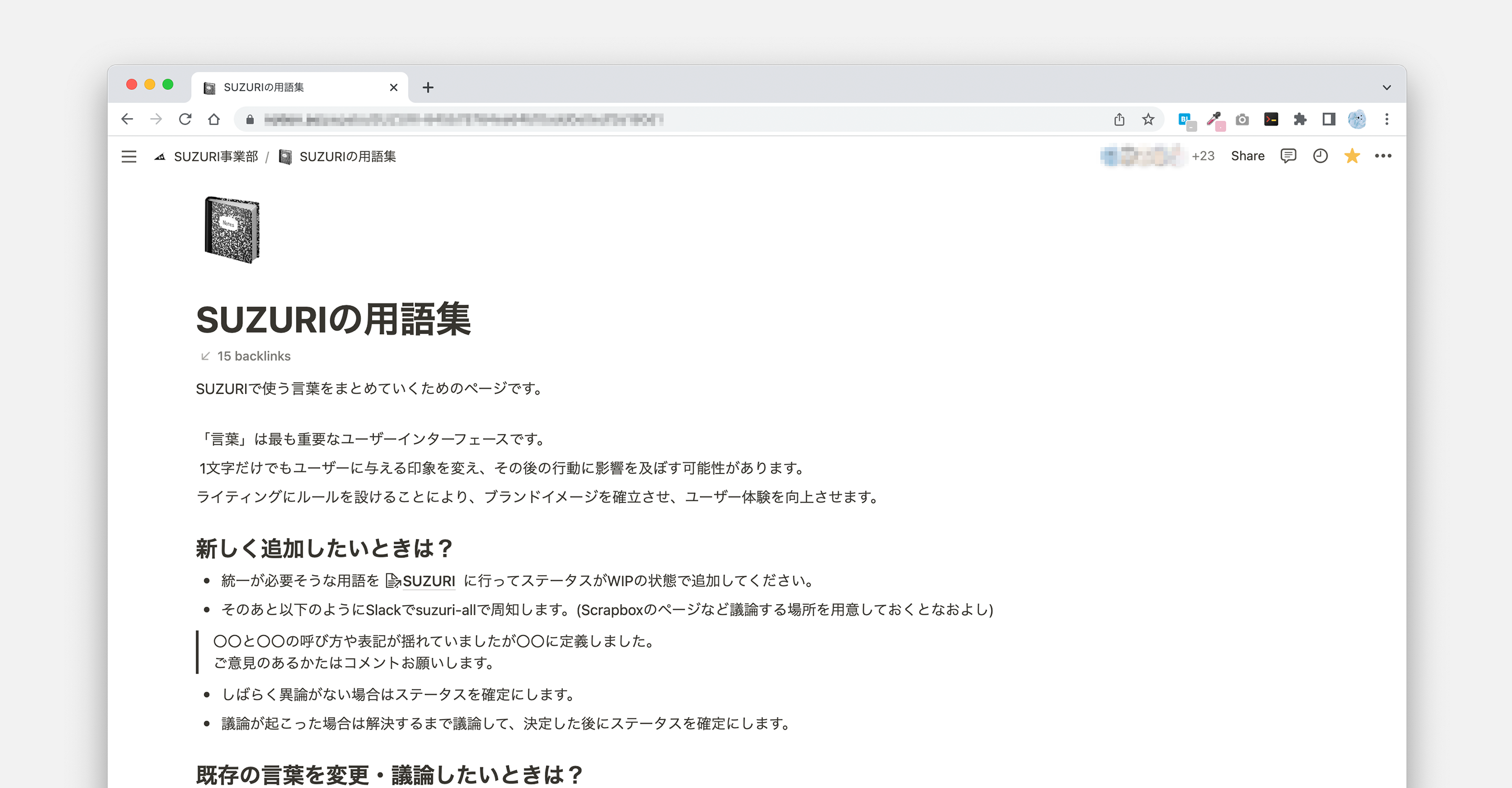Open the Notion sidebar hamburger menu

click(x=129, y=156)
